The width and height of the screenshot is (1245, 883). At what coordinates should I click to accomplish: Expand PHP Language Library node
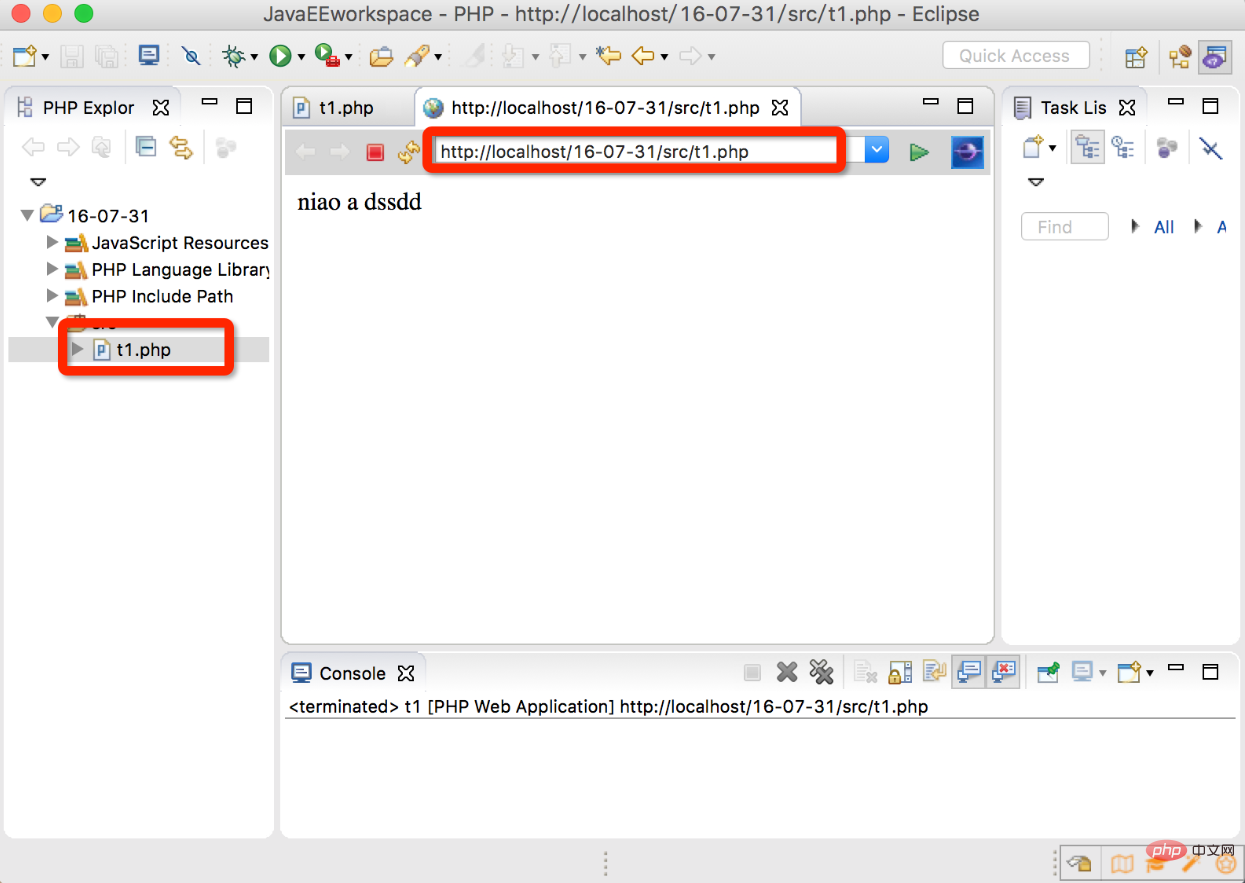tap(53, 269)
